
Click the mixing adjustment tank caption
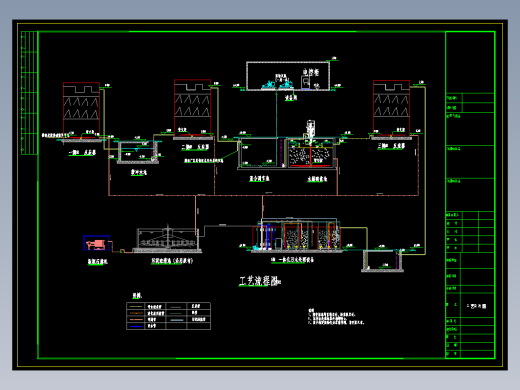[x=260, y=178]
